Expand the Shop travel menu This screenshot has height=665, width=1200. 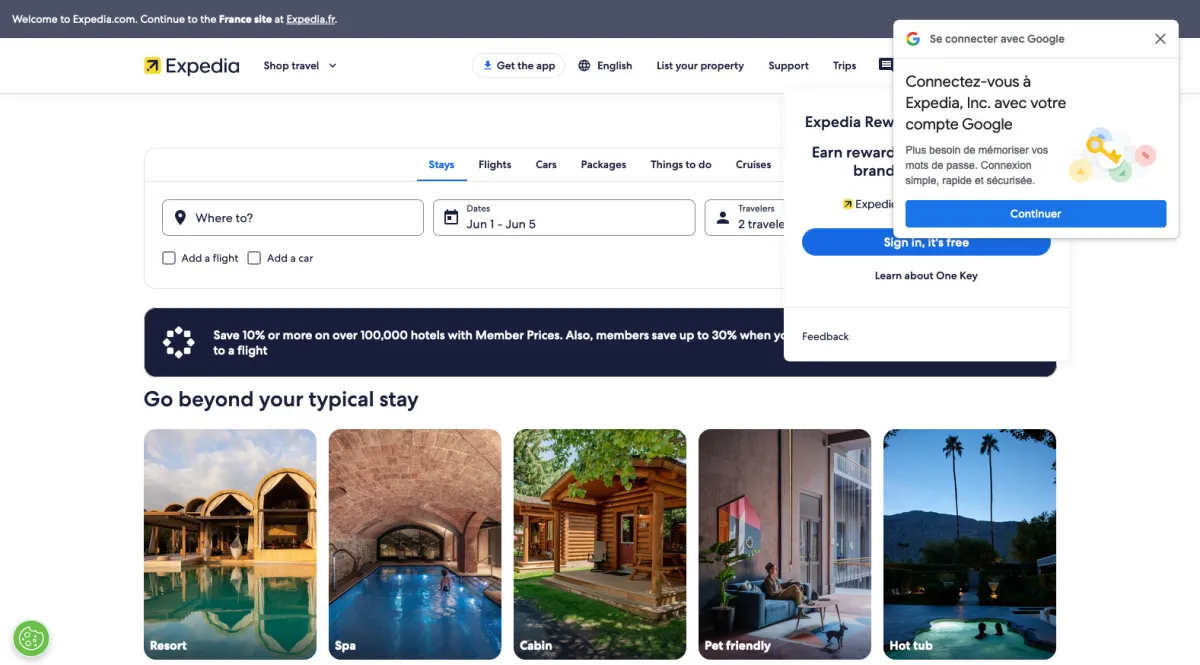[300, 66]
